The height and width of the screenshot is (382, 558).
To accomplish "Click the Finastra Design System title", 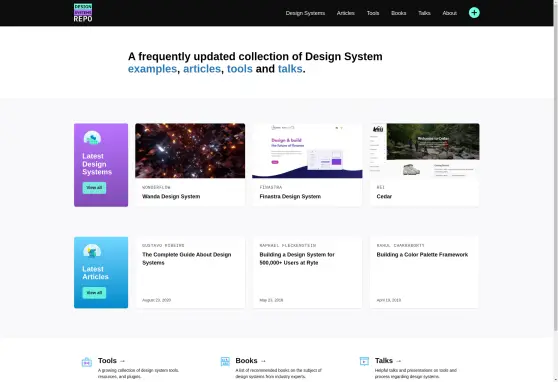I will tap(290, 197).
